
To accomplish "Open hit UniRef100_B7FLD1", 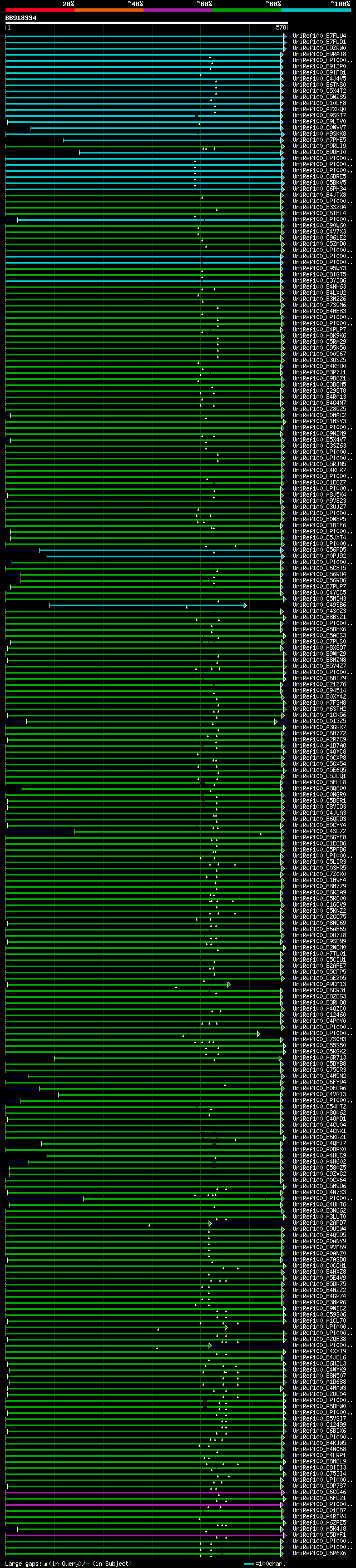I will tap(319, 42).
